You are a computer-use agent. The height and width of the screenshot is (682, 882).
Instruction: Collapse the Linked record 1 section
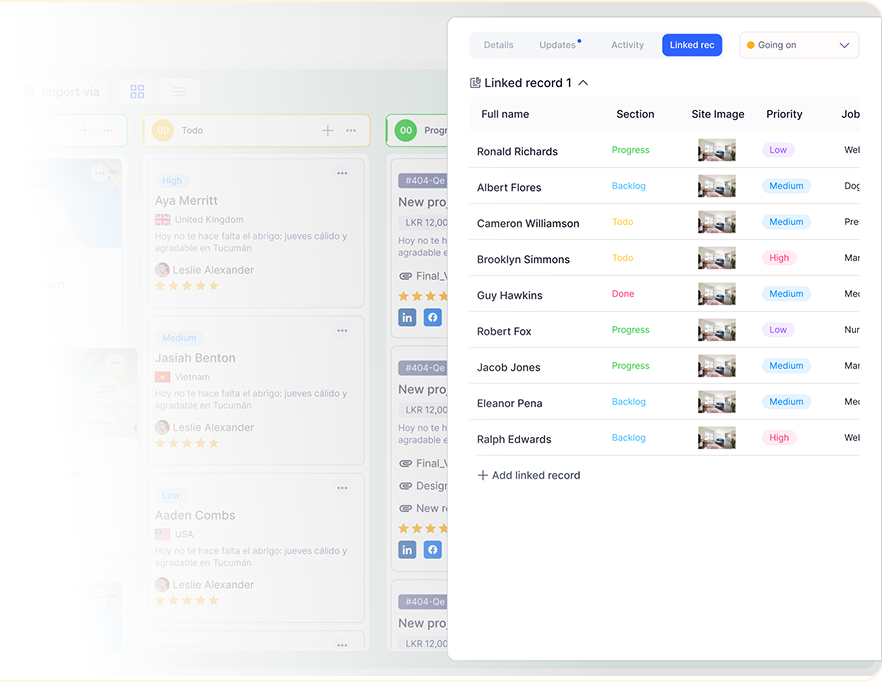click(581, 83)
